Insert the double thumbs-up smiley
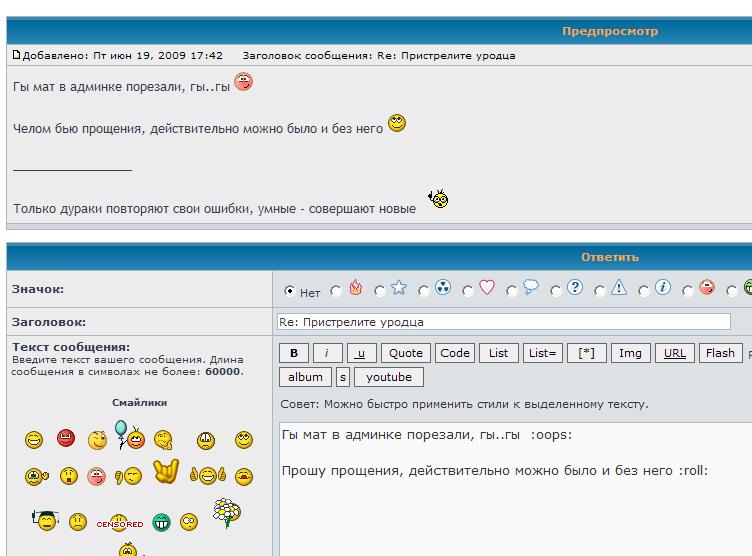The image size is (752, 556). [207, 476]
